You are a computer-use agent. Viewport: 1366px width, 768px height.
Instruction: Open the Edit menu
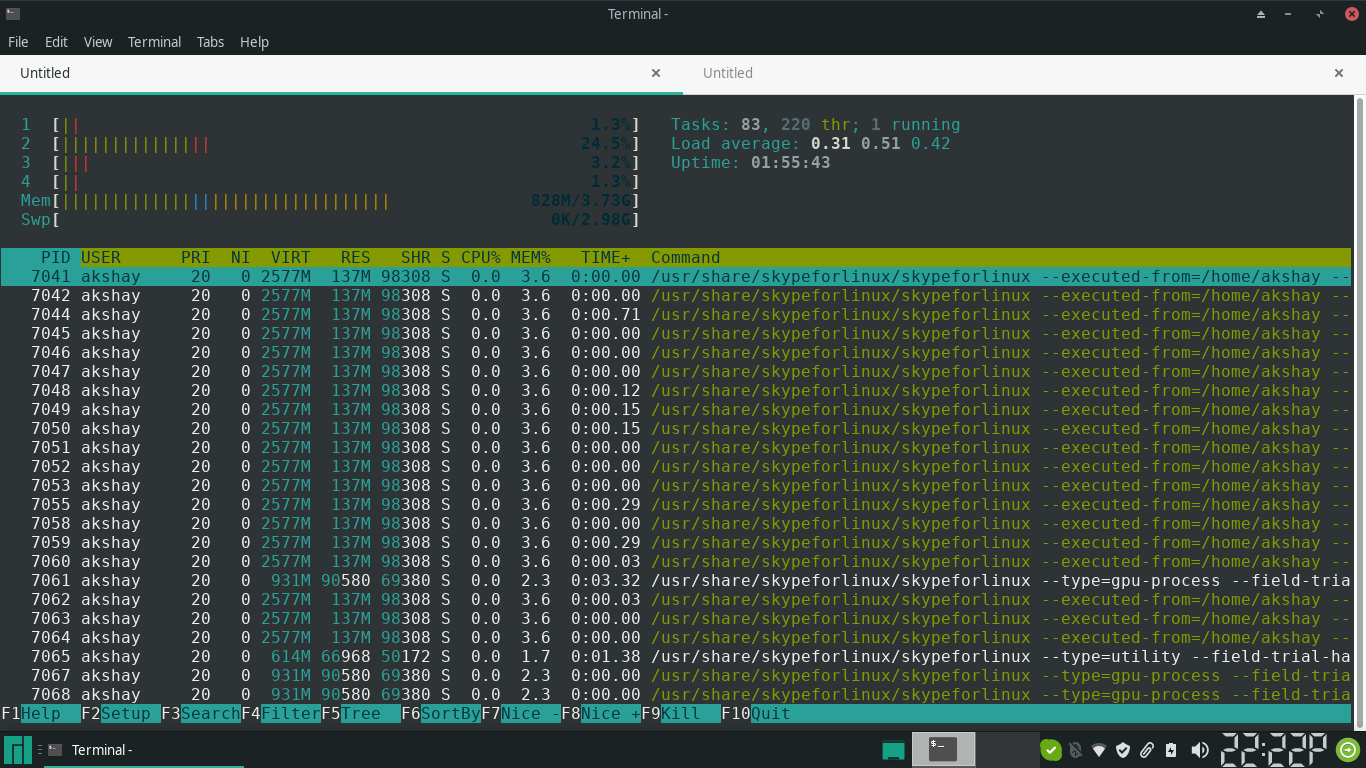click(x=56, y=42)
